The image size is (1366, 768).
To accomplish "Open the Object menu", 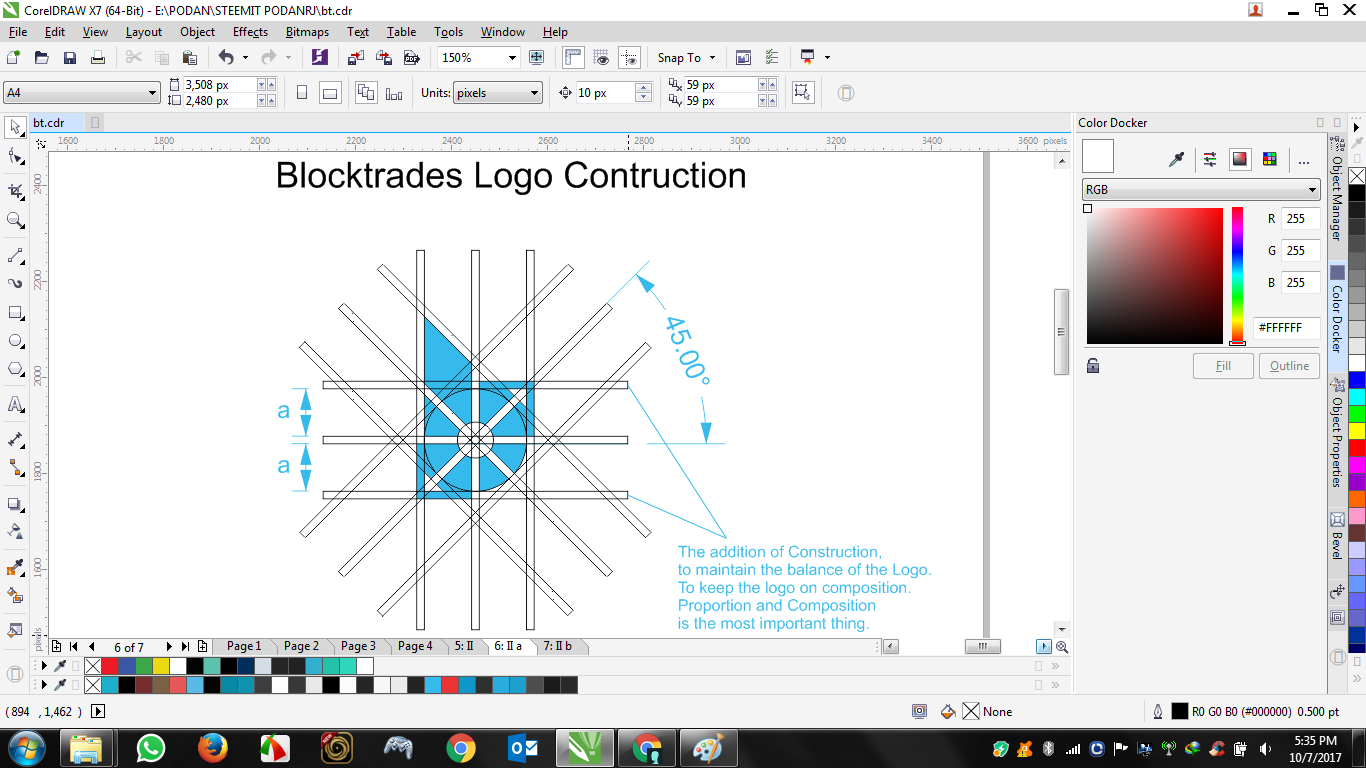I will 198,32.
